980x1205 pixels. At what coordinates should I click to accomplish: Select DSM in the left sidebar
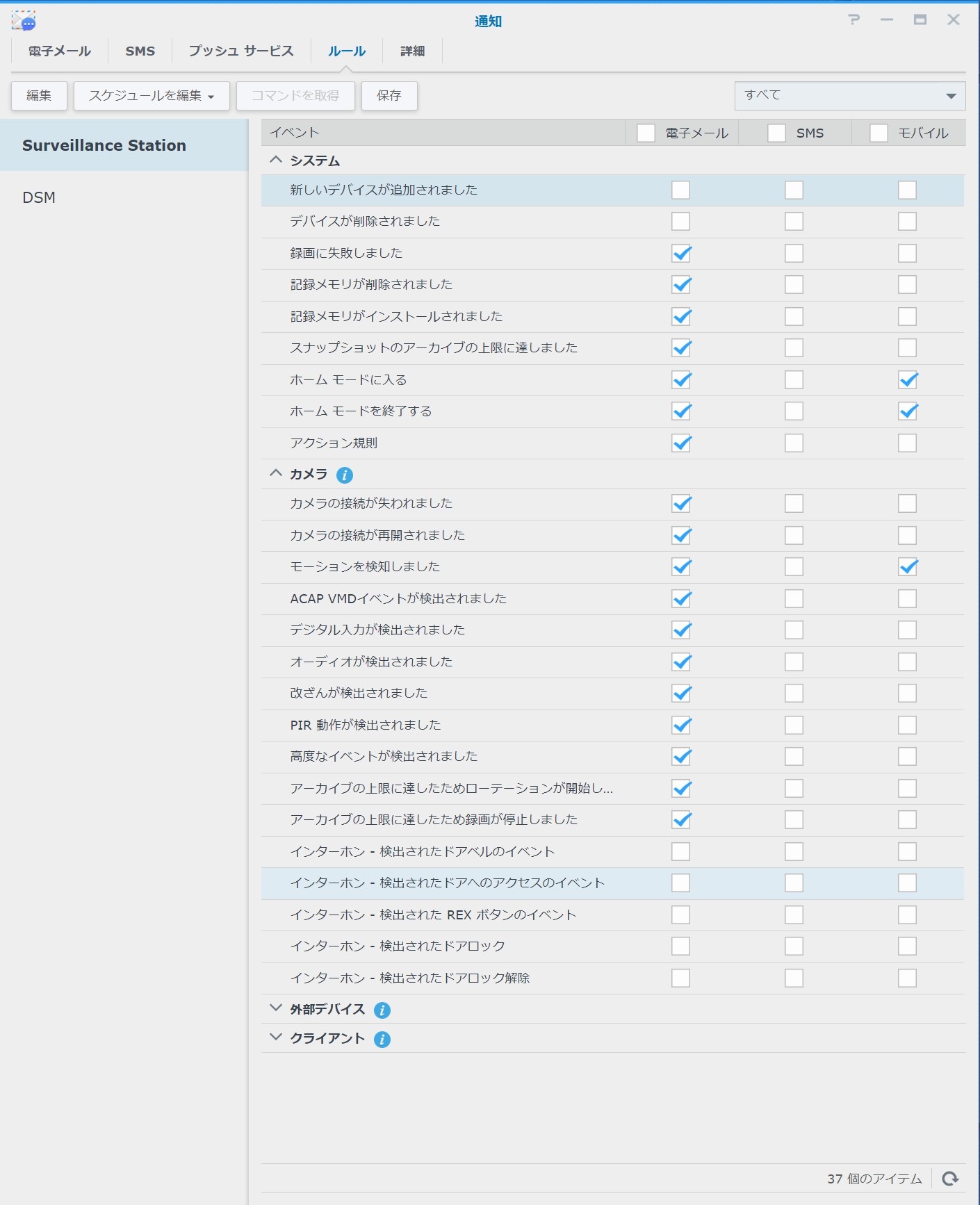pyautogui.click(x=39, y=198)
